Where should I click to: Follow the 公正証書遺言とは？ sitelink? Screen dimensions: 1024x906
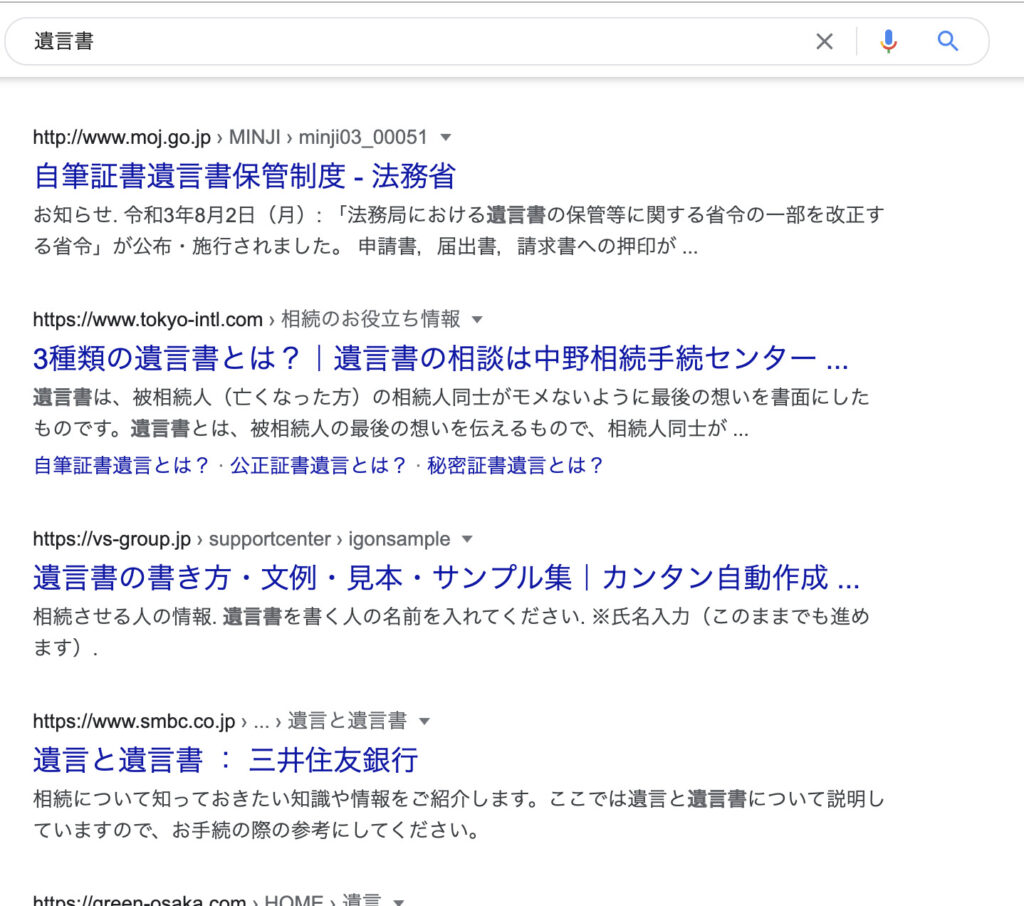point(319,466)
